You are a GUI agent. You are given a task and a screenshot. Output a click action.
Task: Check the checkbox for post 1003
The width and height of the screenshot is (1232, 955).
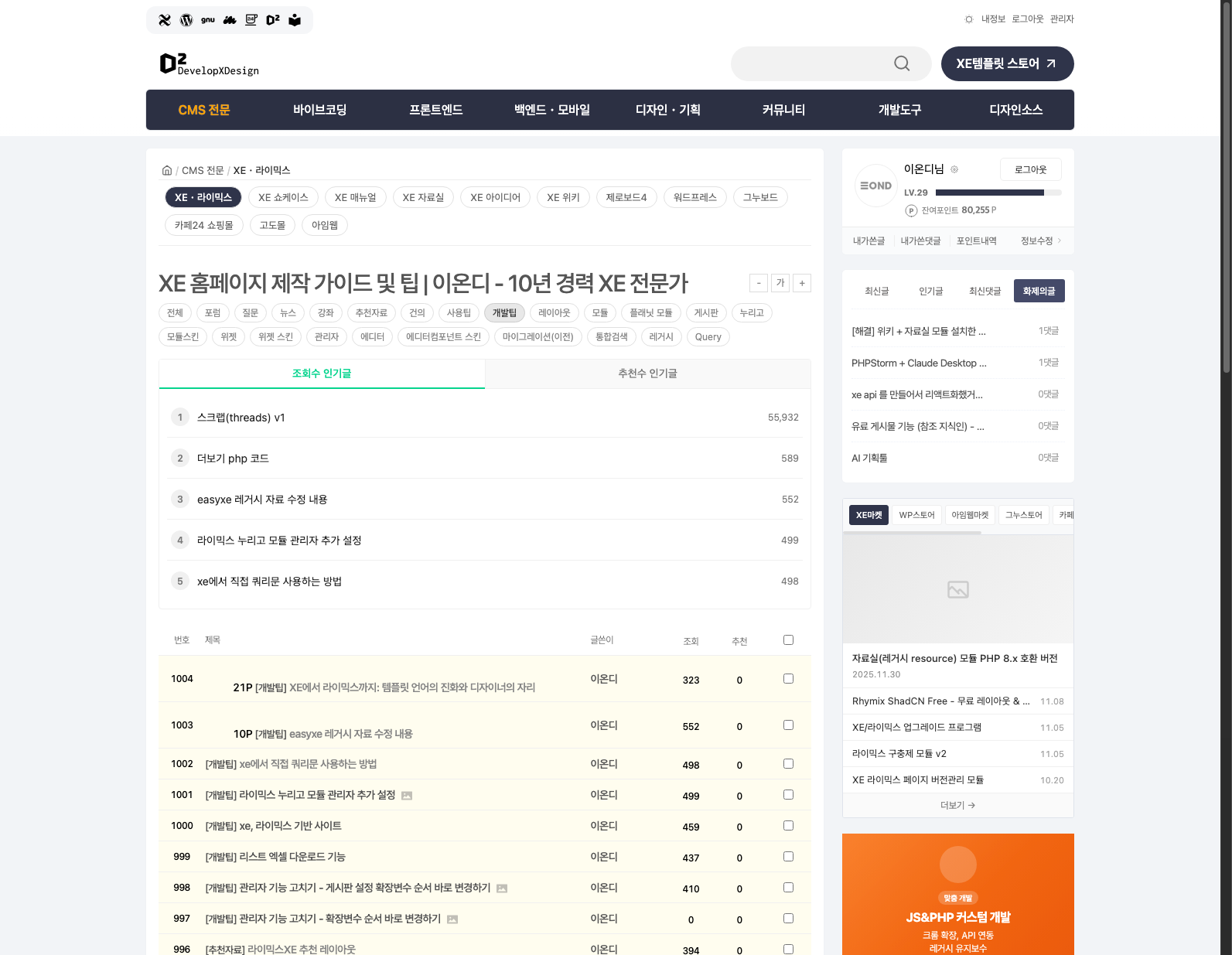[788, 725]
